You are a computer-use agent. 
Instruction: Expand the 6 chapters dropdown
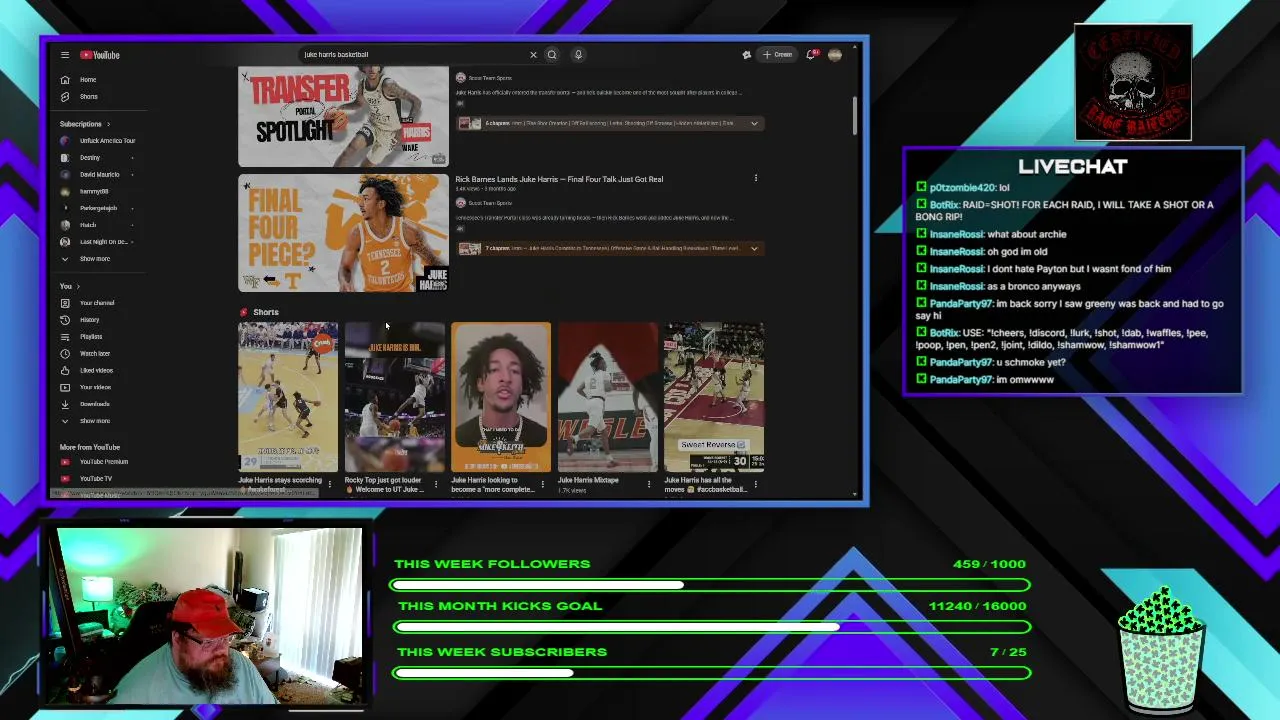point(610,124)
